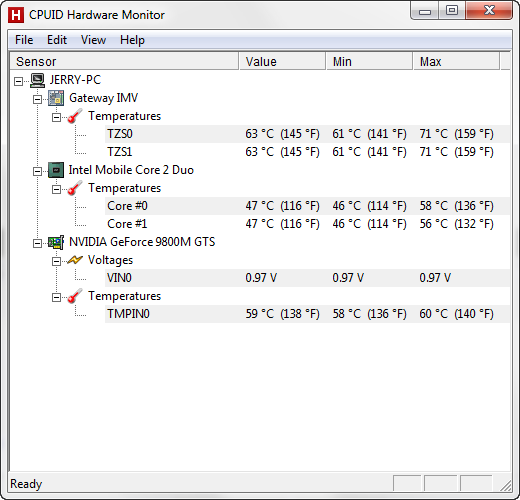
Task: Maximize the Hardware Monitor window
Action: (x=452, y=11)
